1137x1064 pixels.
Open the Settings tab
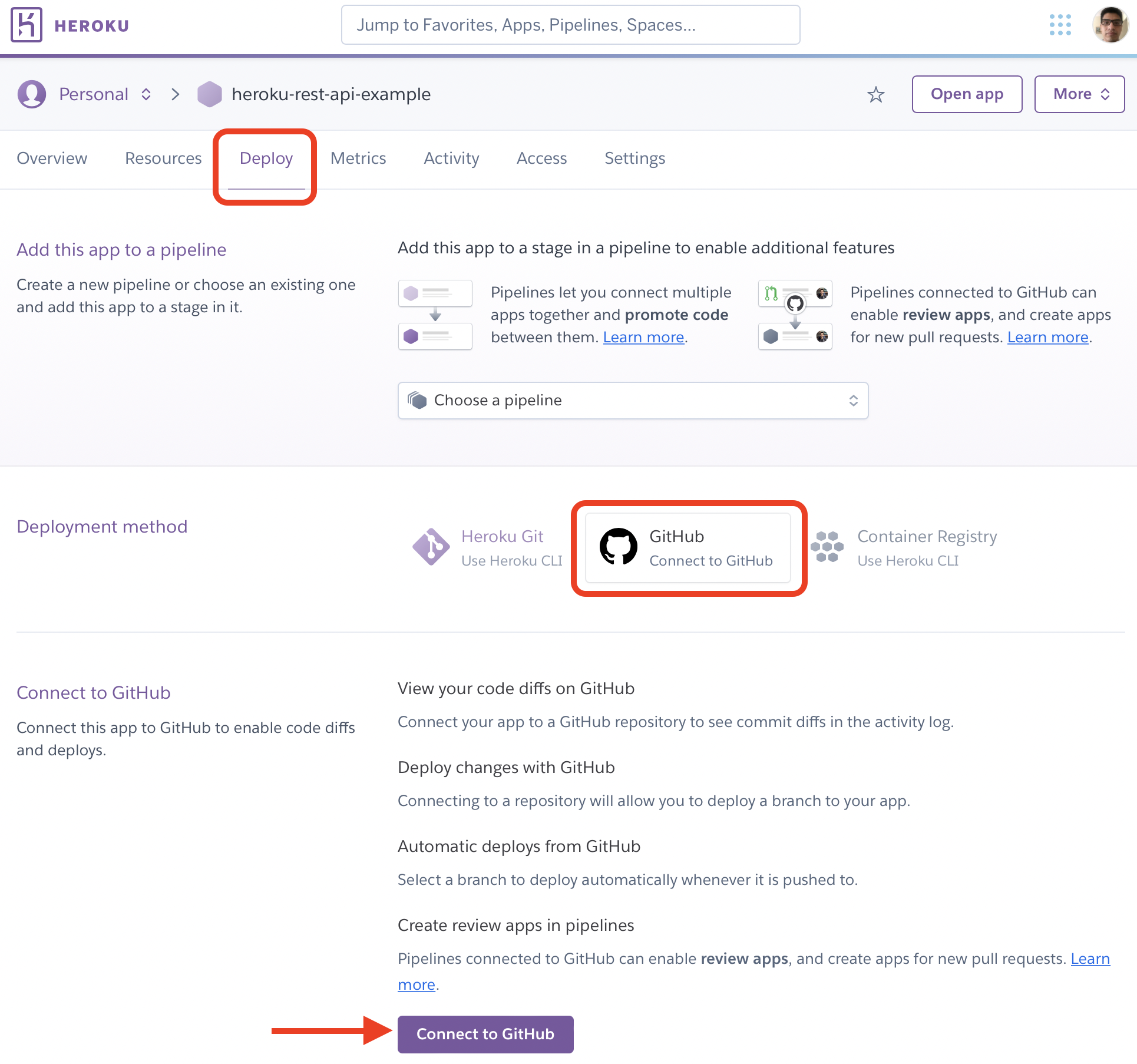(x=634, y=158)
